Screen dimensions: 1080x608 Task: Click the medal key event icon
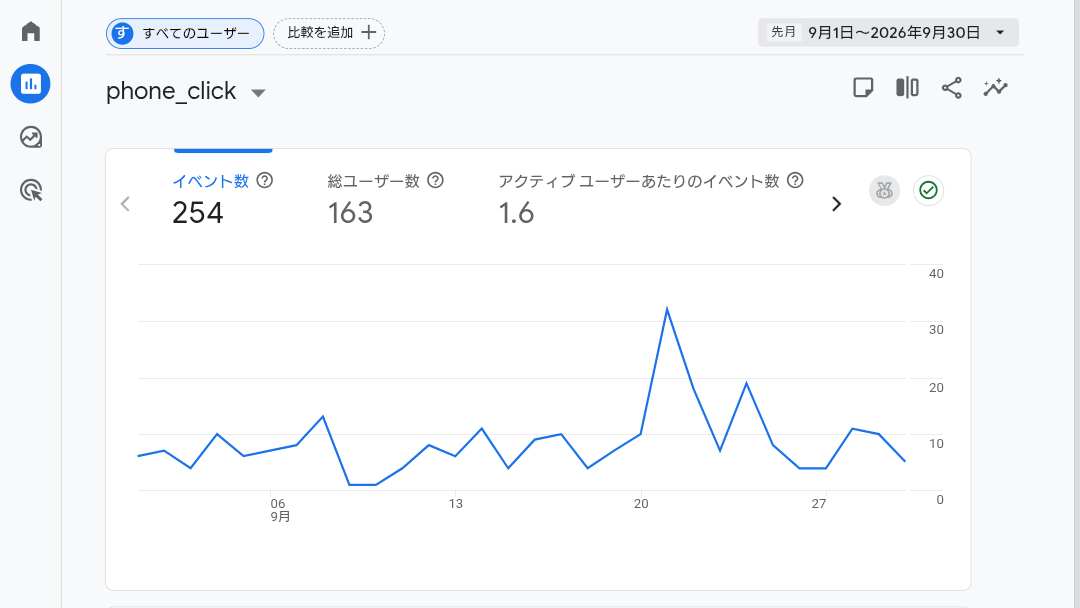pos(884,191)
